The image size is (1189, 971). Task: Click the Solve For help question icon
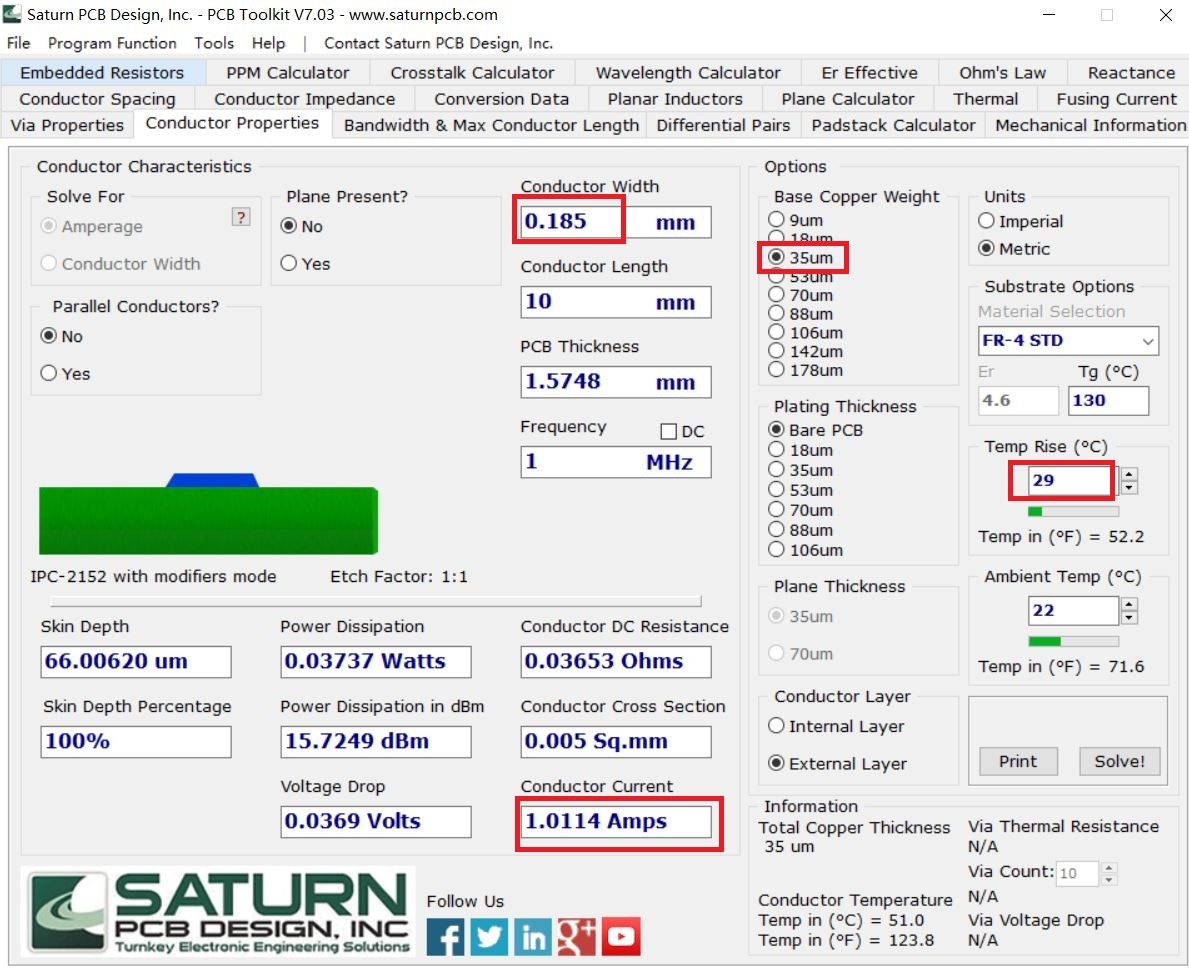click(240, 217)
